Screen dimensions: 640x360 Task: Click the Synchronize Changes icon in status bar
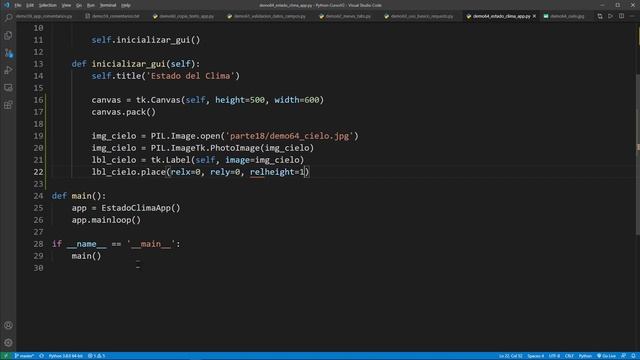click(41, 356)
